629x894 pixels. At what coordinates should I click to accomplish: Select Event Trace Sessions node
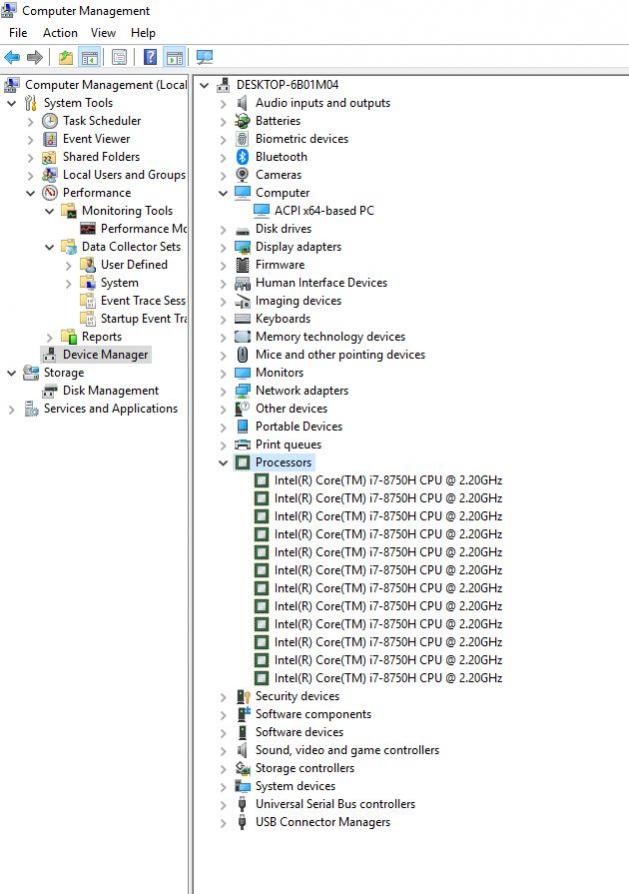tap(143, 301)
